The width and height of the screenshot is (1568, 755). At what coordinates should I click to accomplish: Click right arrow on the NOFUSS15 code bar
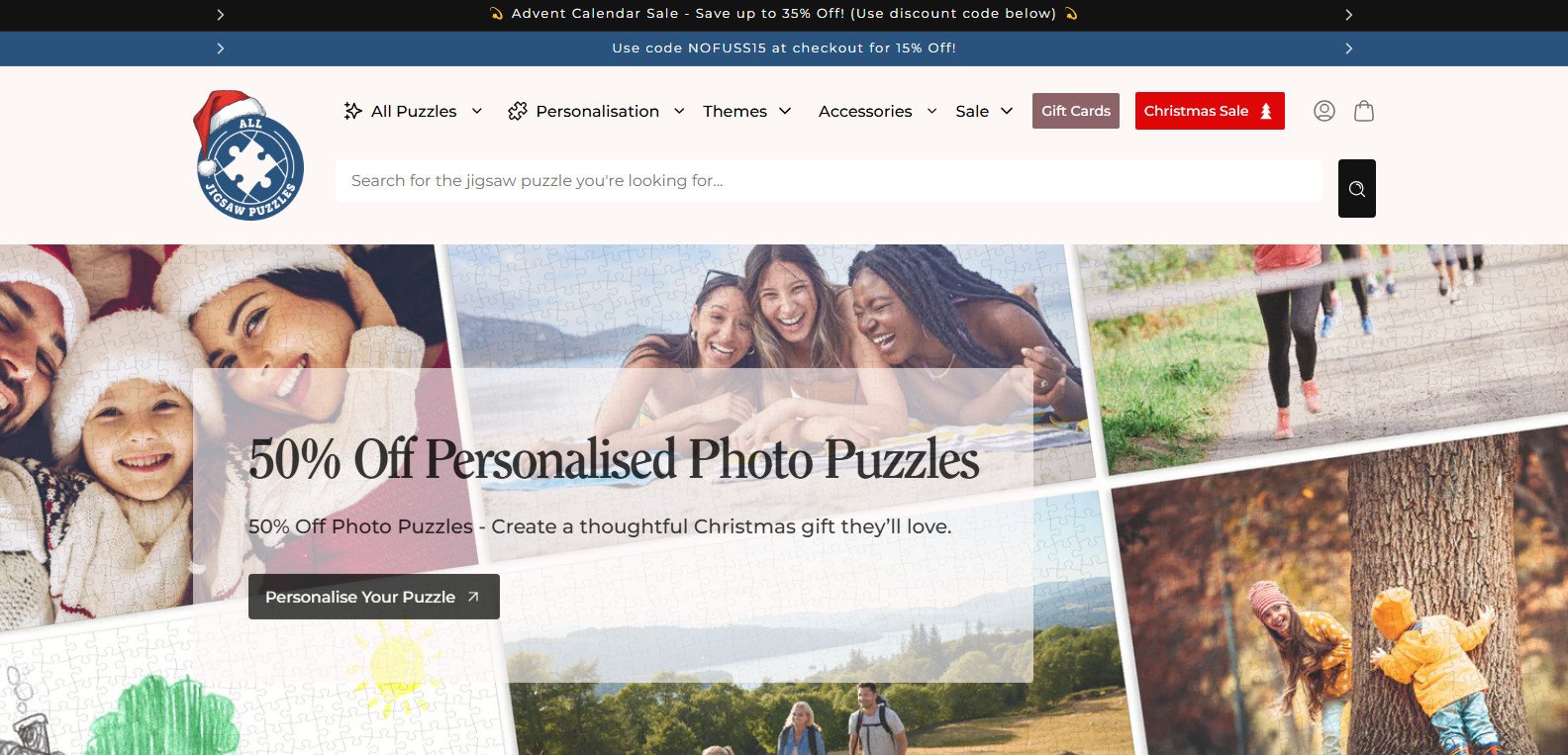[x=1348, y=48]
